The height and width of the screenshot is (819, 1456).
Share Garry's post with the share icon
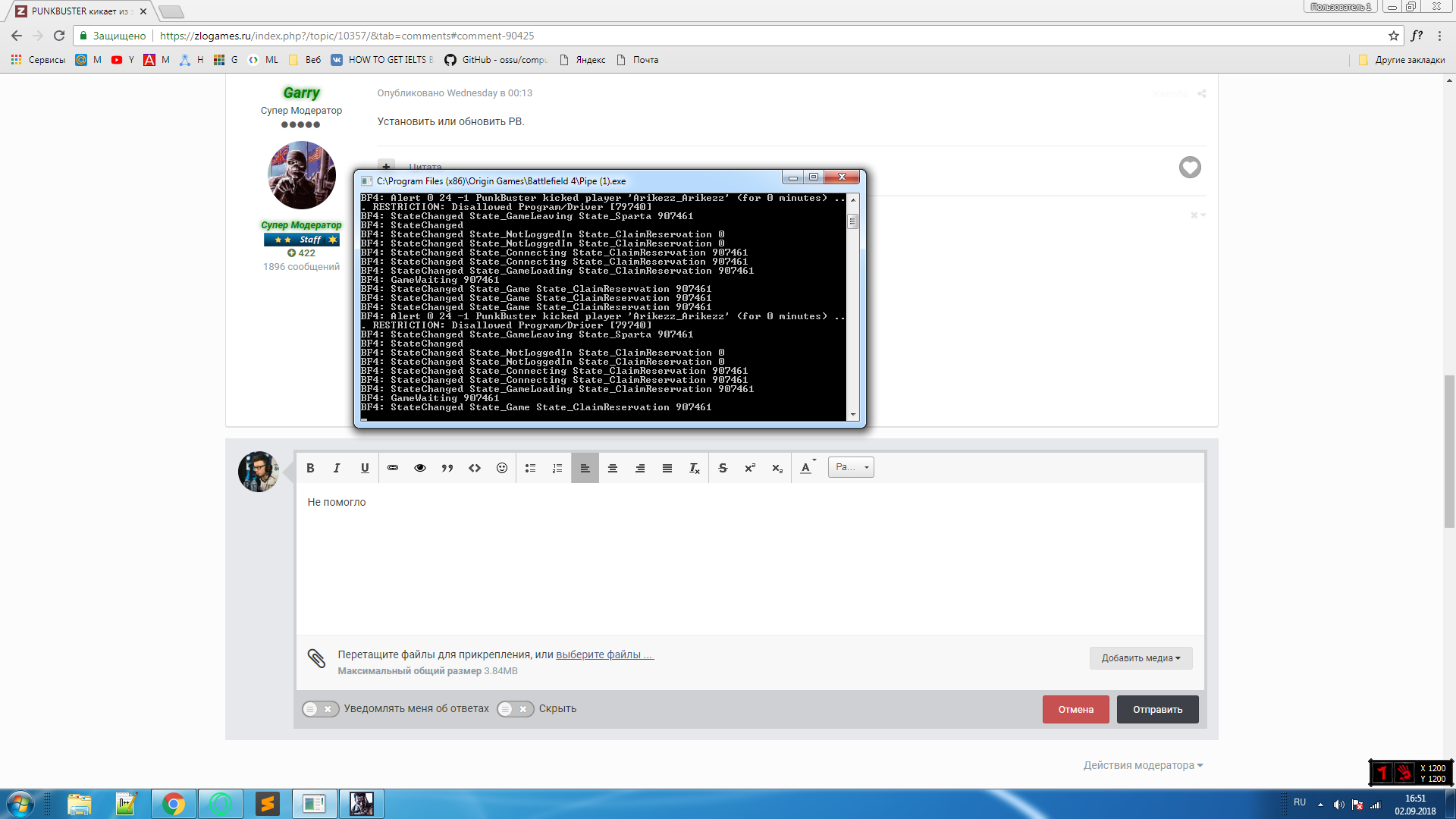[1202, 94]
